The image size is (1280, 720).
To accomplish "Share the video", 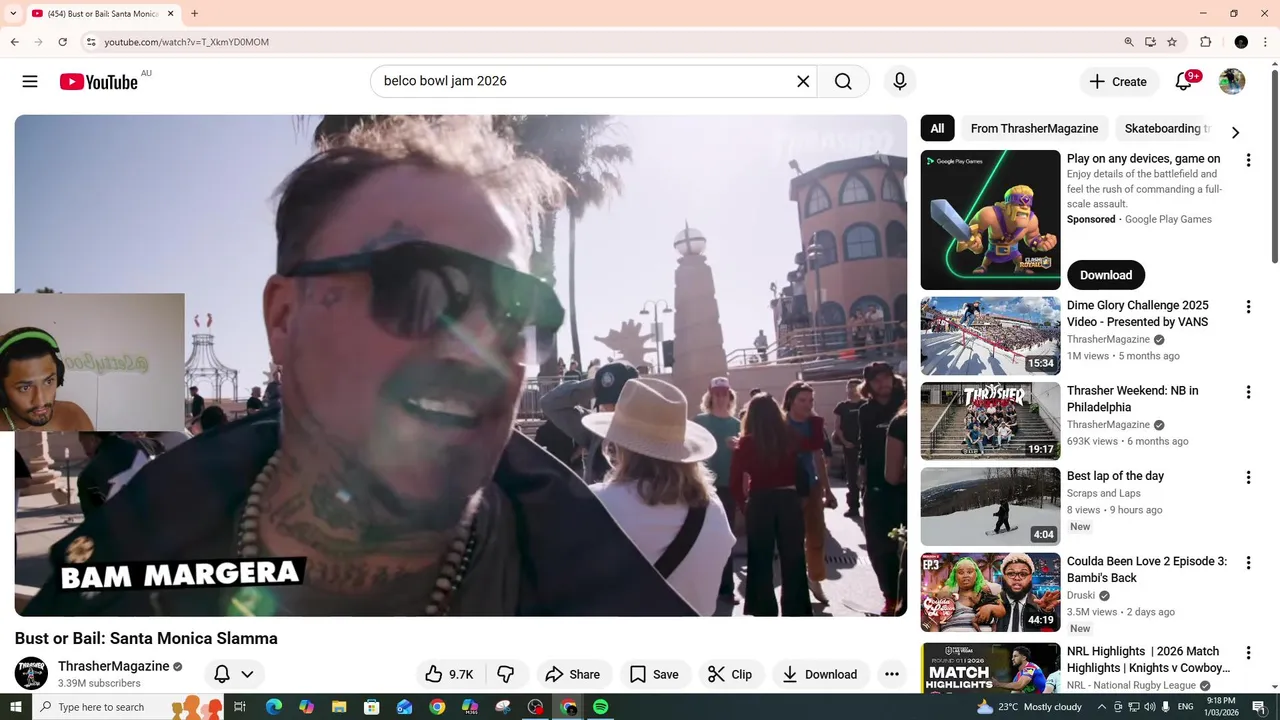I will point(573,674).
